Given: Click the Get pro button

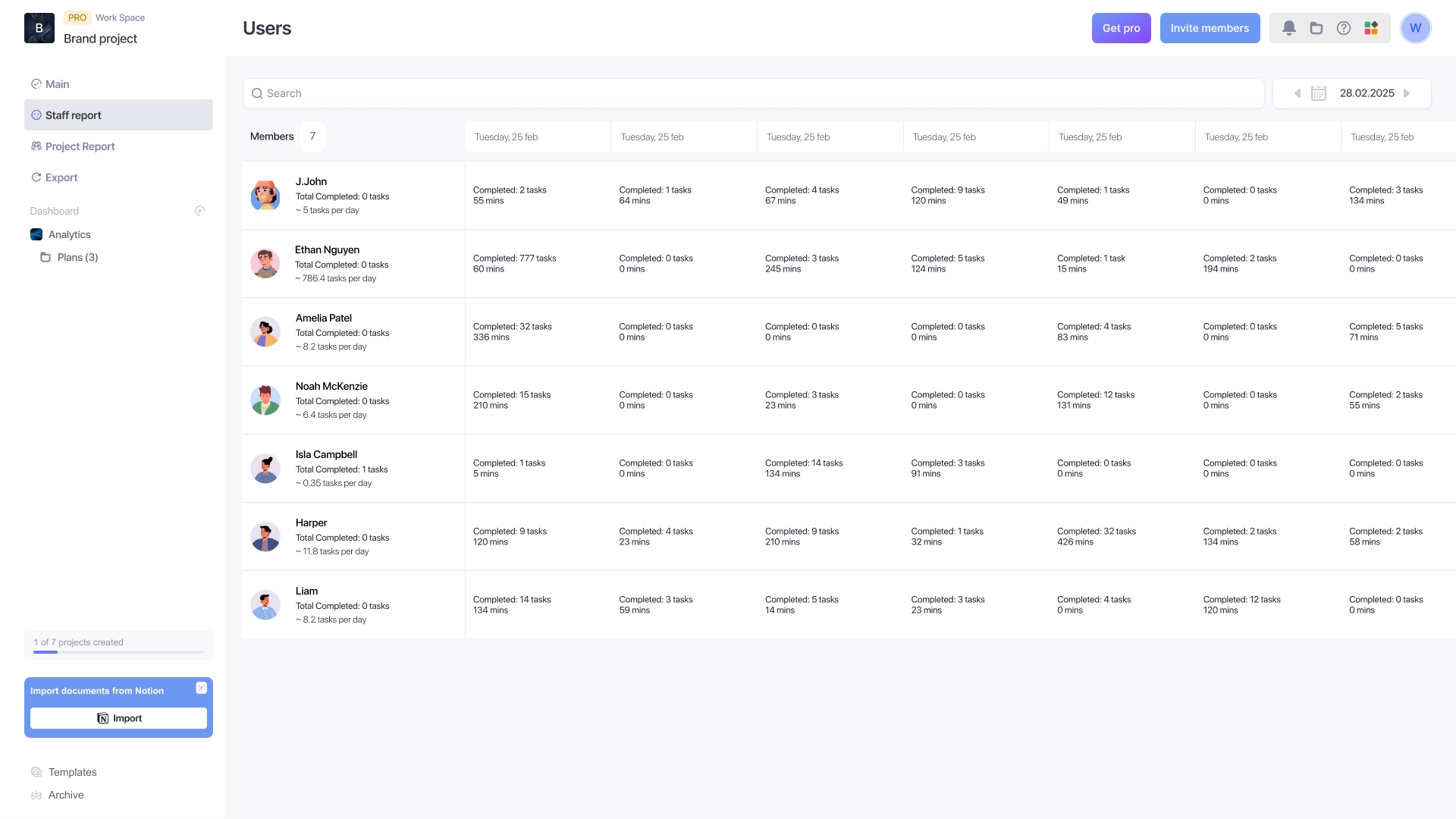Looking at the screenshot, I should point(1121,28).
